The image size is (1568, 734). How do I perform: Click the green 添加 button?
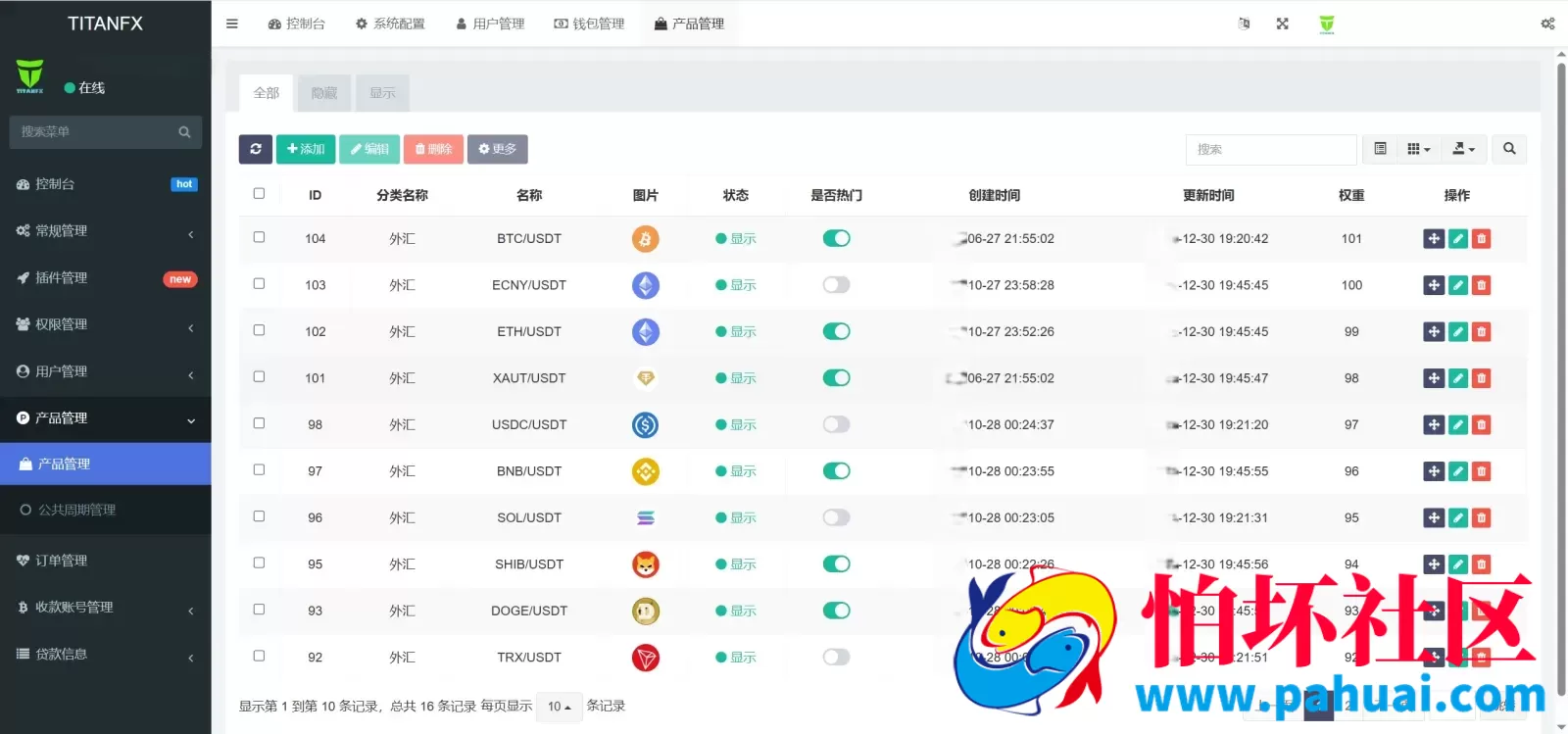pos(306,149)
